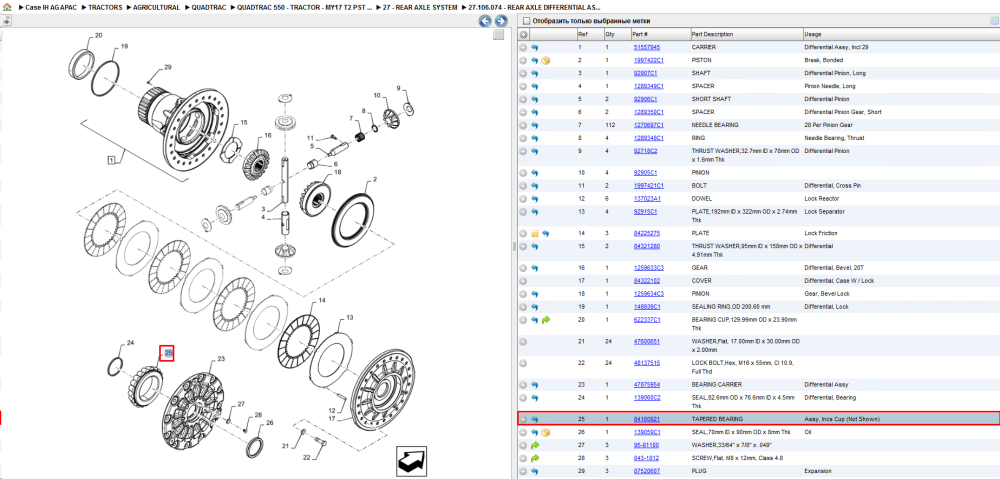1000x479 pixels.
Task: Click the 'Usage' column header
Action: [901, 34]
